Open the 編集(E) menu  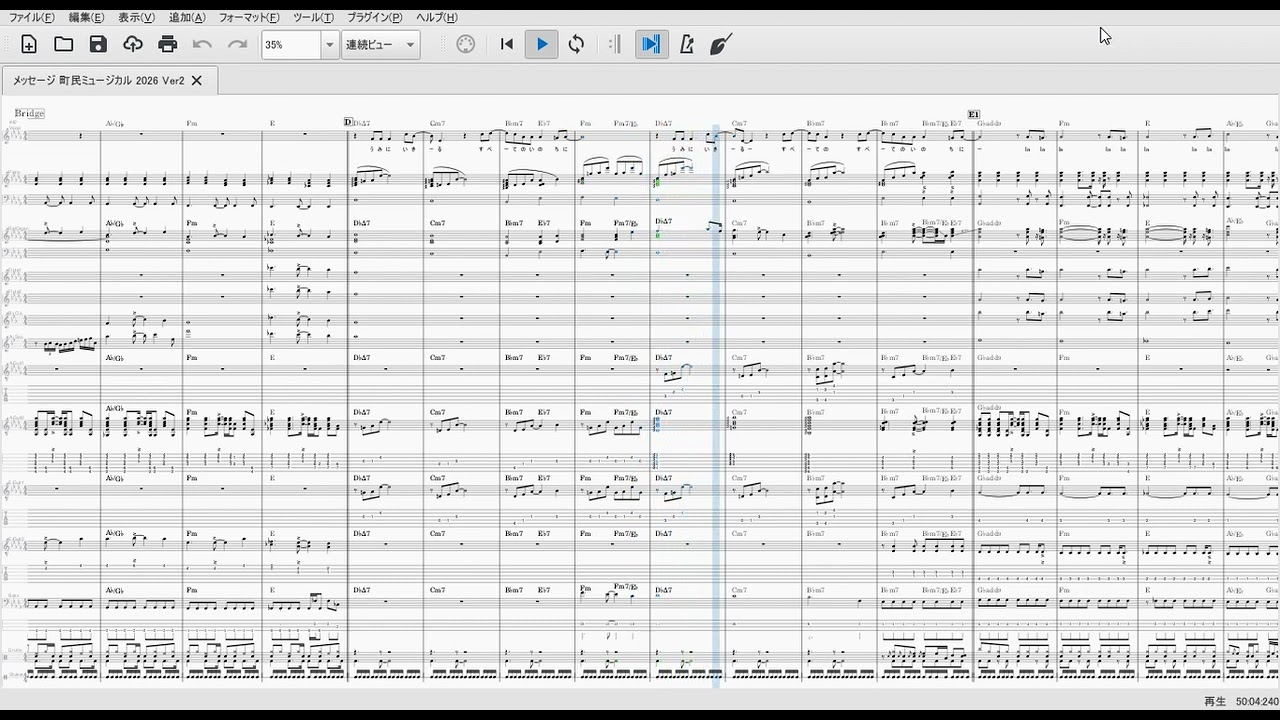click(x=86, y=18)
